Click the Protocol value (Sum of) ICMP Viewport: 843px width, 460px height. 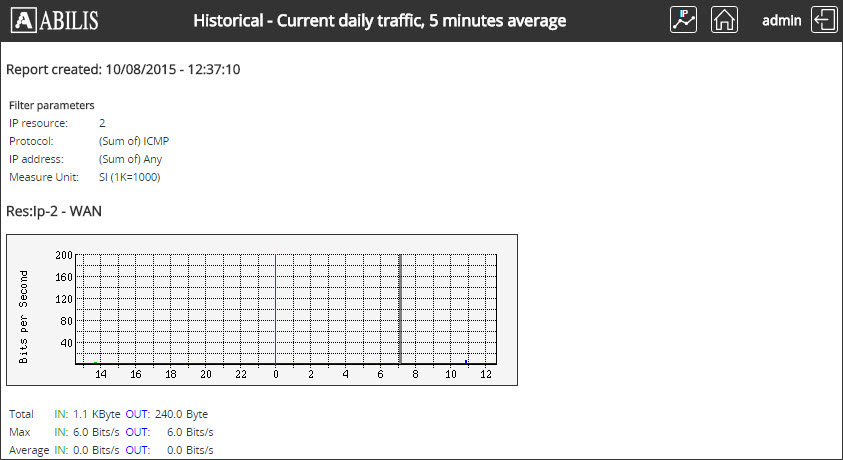coord(134,141)
